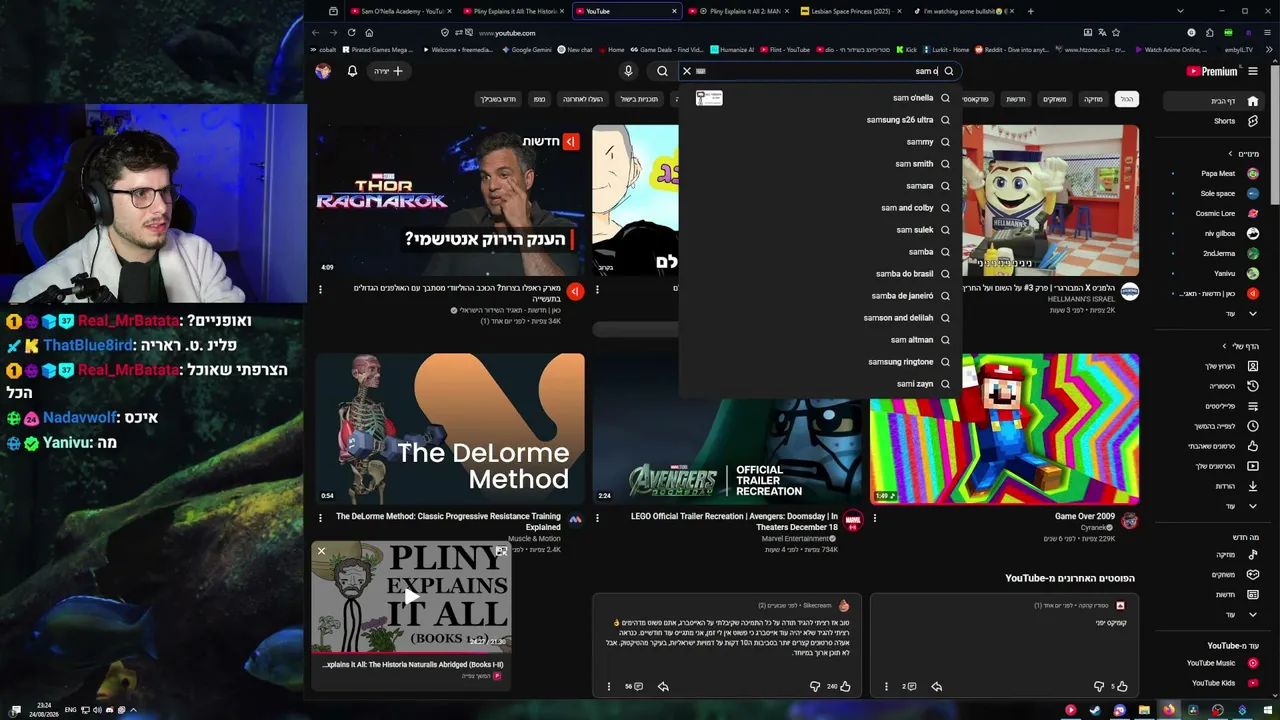Open the Google Gemini bookmark
The width and height of the screenshot is (1280, 720).
click(526, 49)
